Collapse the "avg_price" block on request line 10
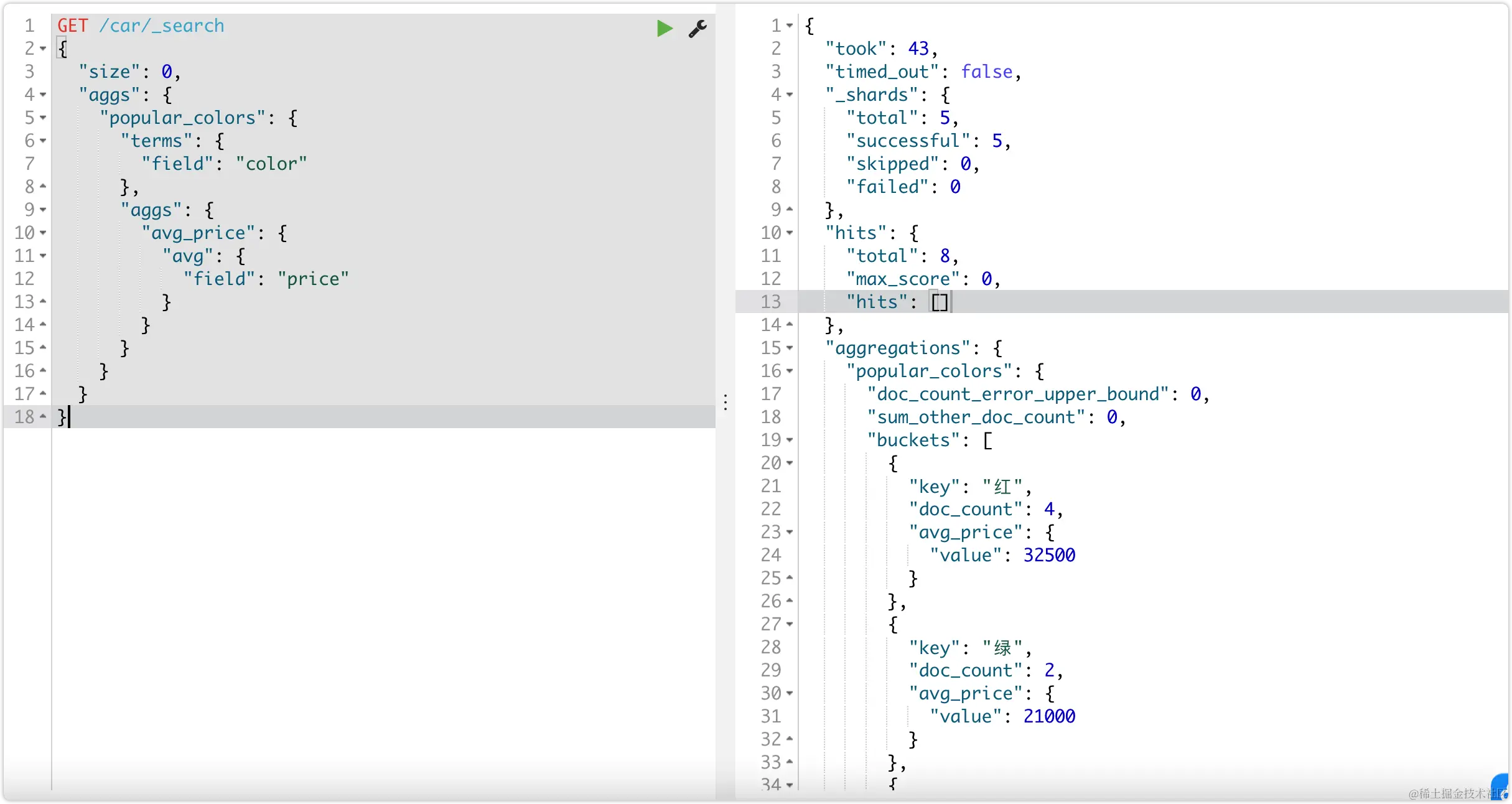Screen dimensions: 1512x804 [43, 233]
